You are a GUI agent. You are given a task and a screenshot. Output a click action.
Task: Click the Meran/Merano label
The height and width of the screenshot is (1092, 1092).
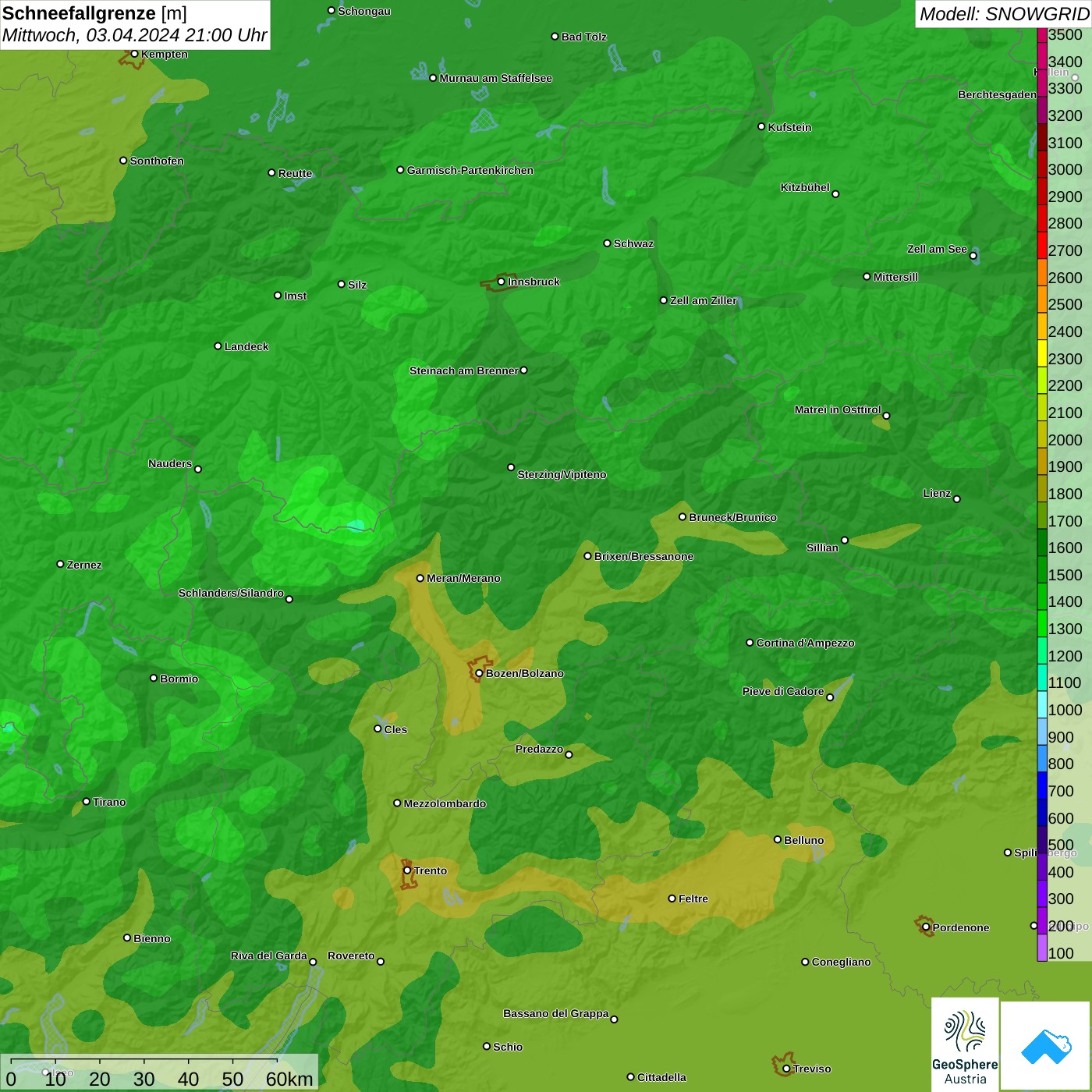click(x=463, y=578)
